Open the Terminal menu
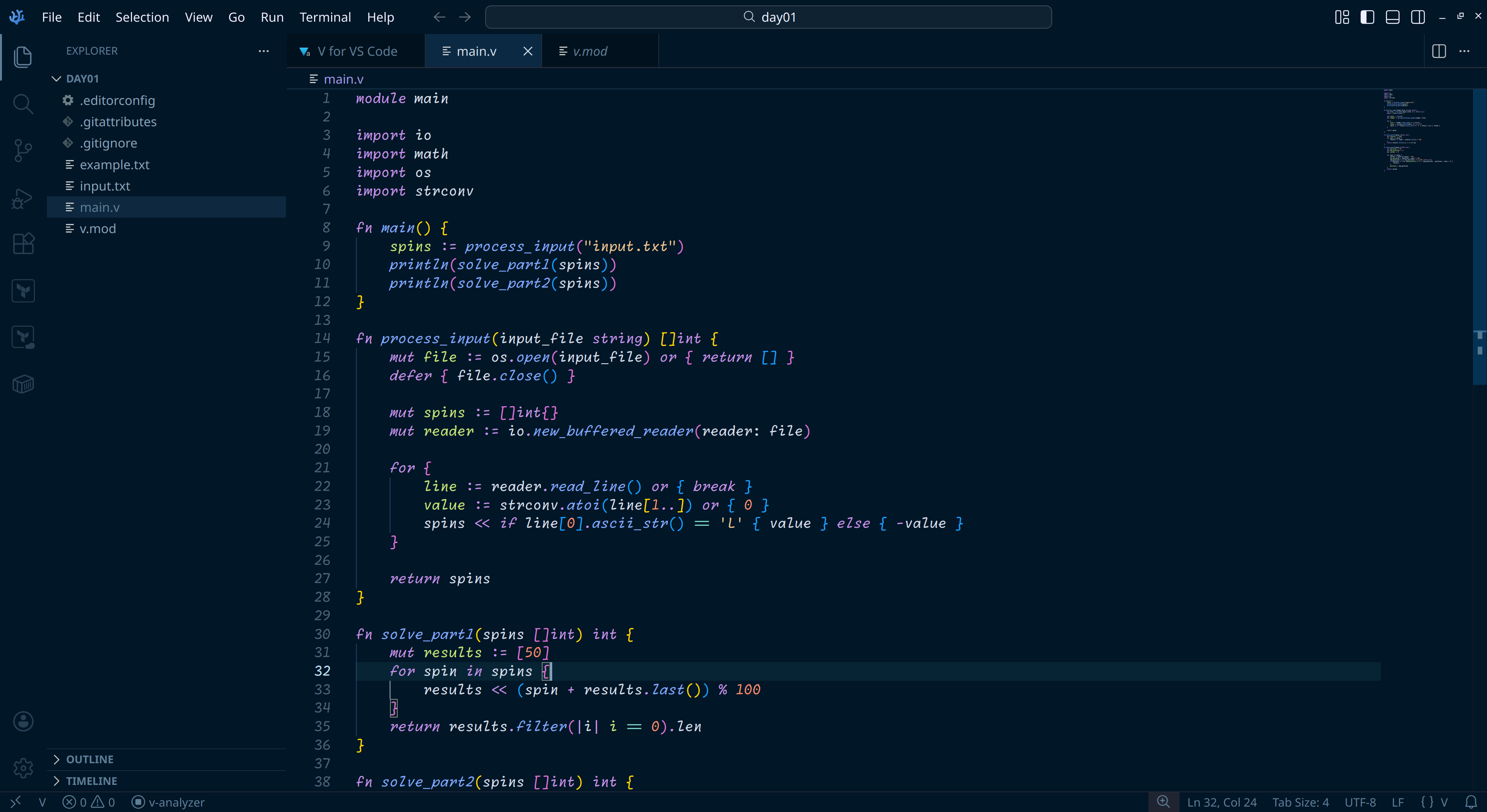The image size is (1487, 812). (x=325, y=17)
